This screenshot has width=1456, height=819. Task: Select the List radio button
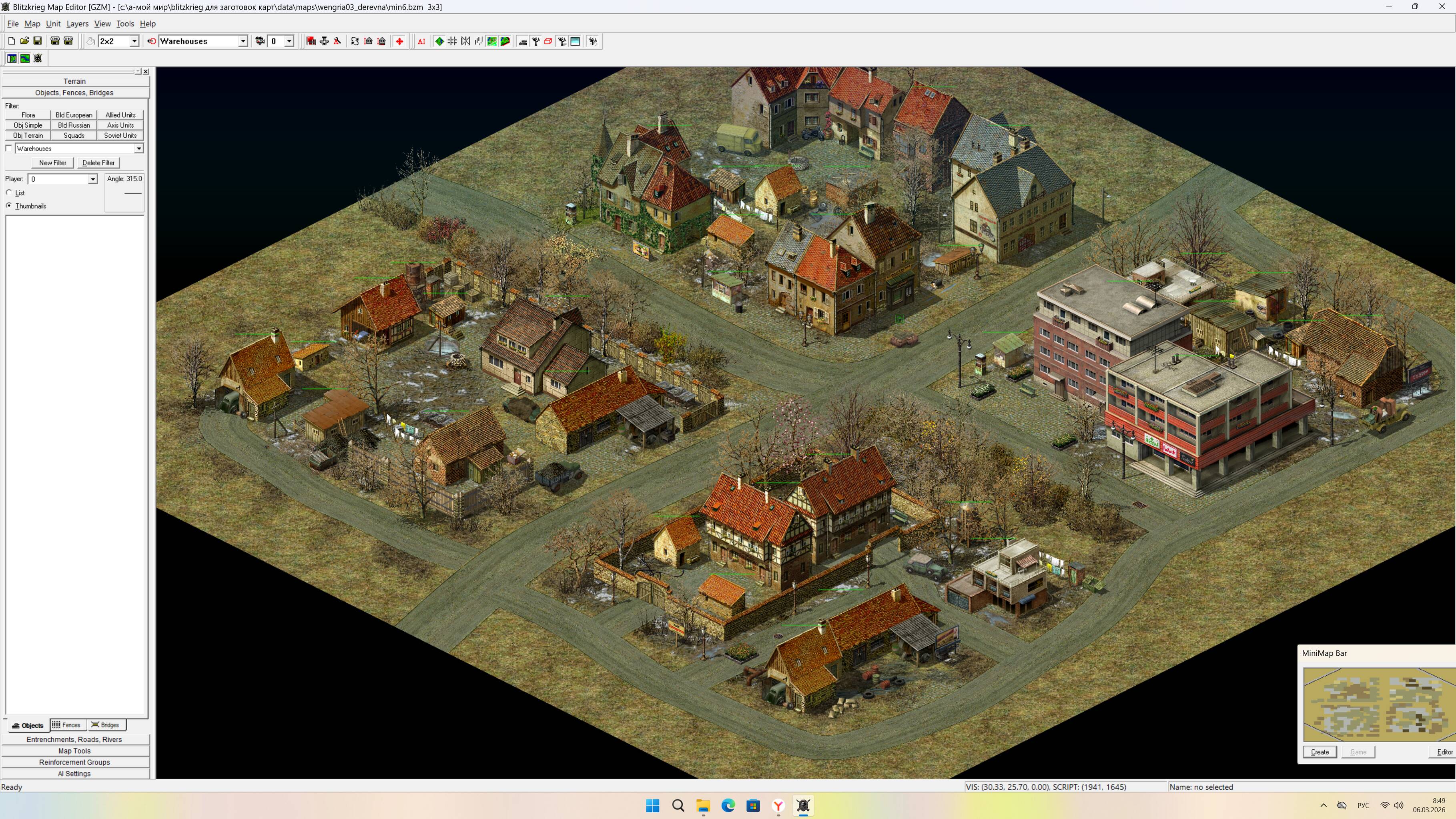pos(9,193)
